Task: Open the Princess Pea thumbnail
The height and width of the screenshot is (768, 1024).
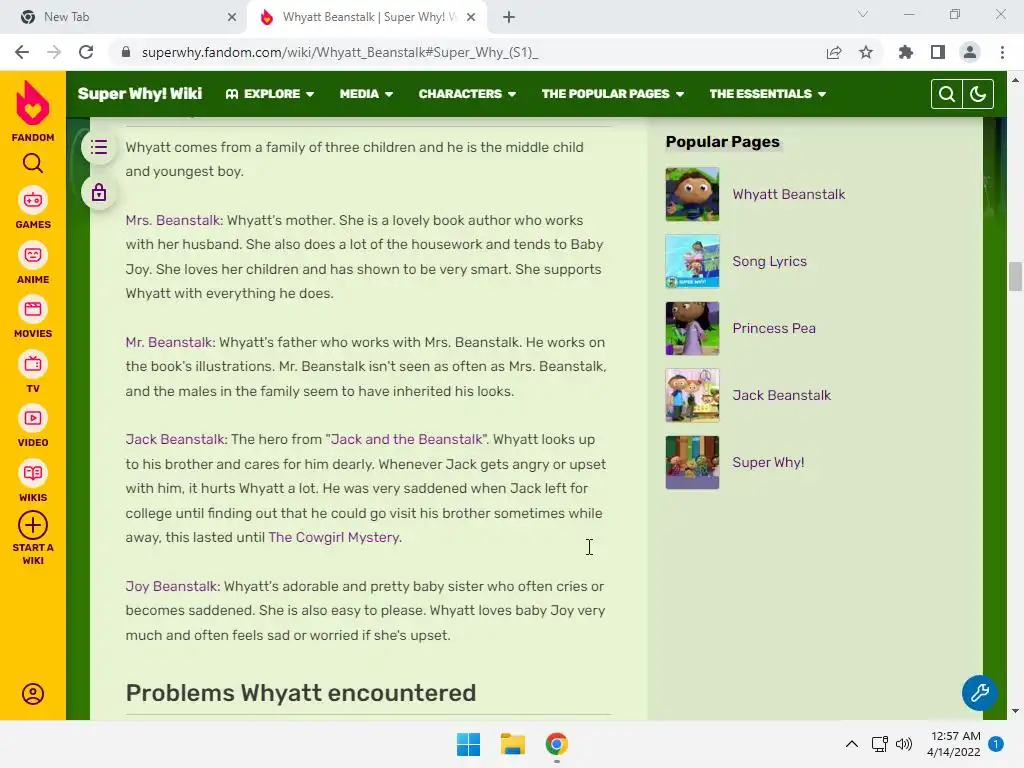Action: (692, 328)
